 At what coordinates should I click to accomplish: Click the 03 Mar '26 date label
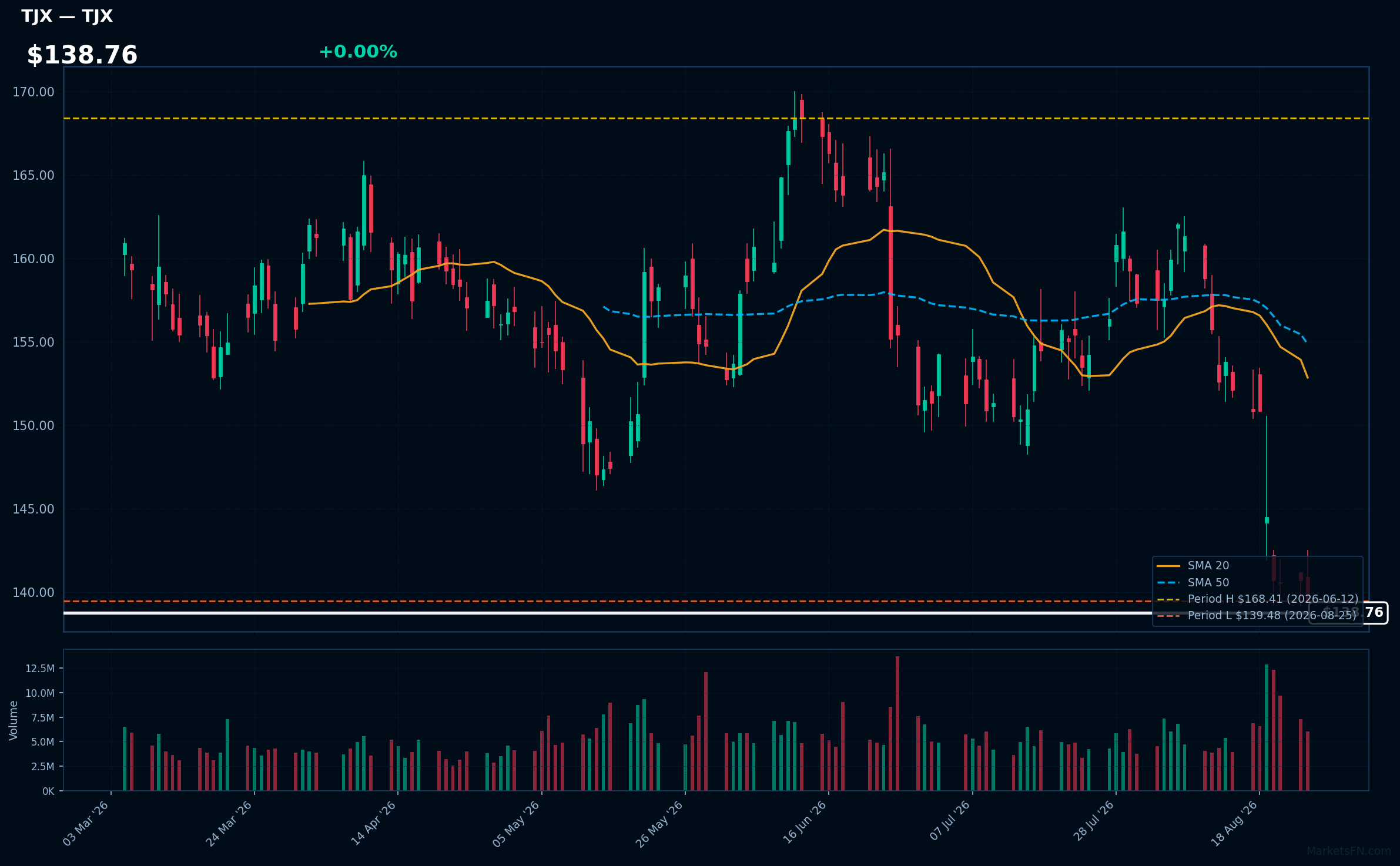pyautogui.click(x=86, y=823)
